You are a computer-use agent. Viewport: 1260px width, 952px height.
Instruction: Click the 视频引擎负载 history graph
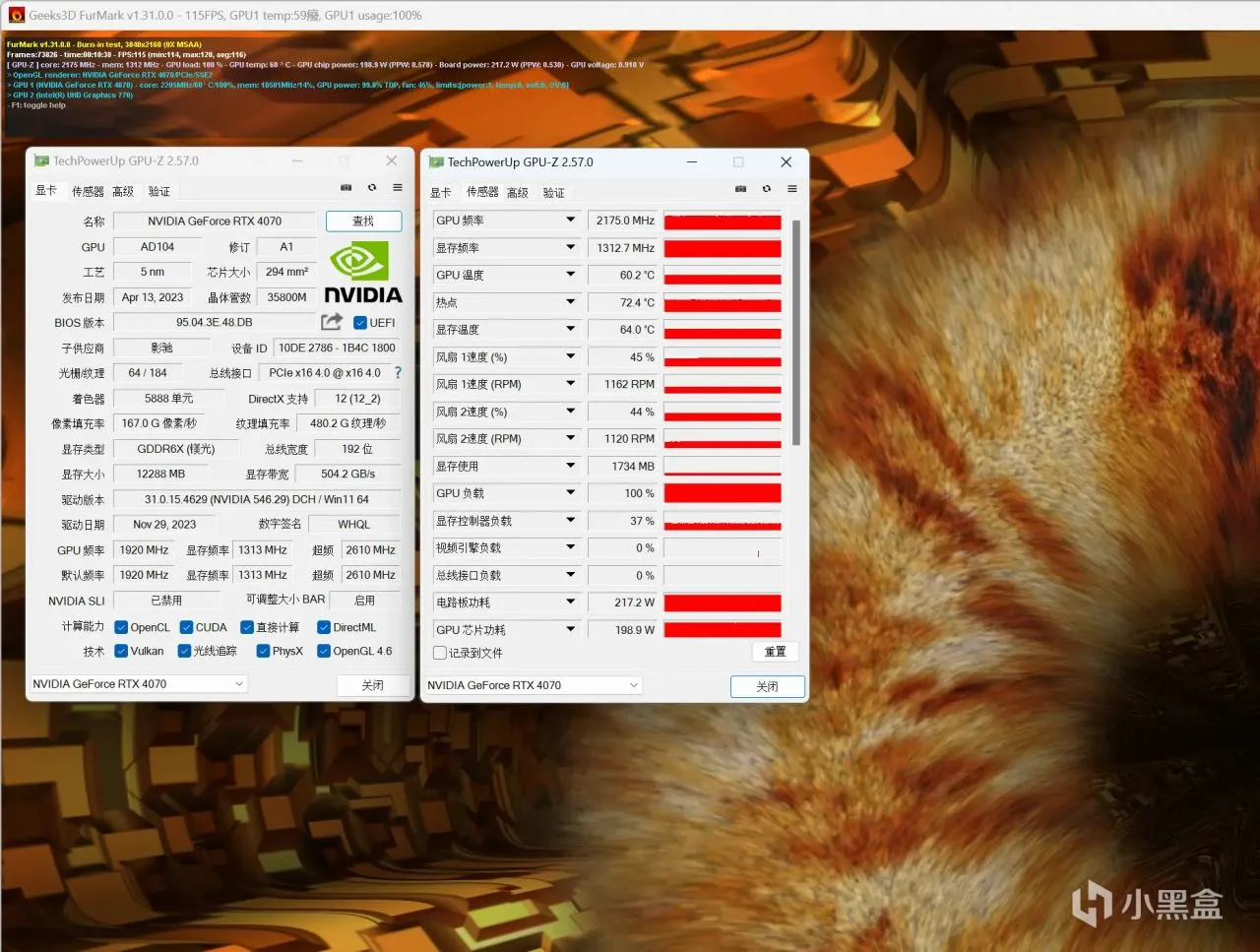point(723,548)
